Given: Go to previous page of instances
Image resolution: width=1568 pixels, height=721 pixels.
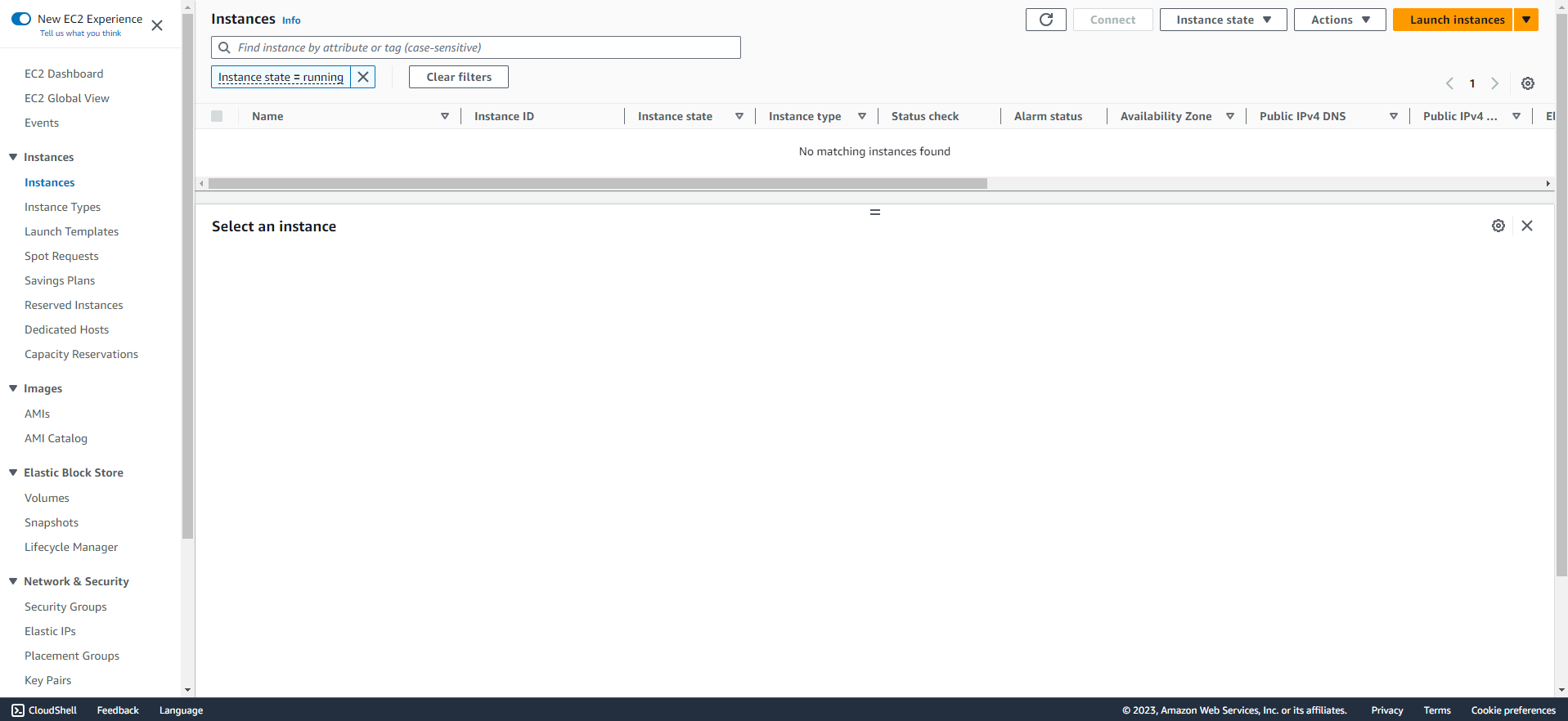Looking at the screenshot, I should [x=1449, y=83].
